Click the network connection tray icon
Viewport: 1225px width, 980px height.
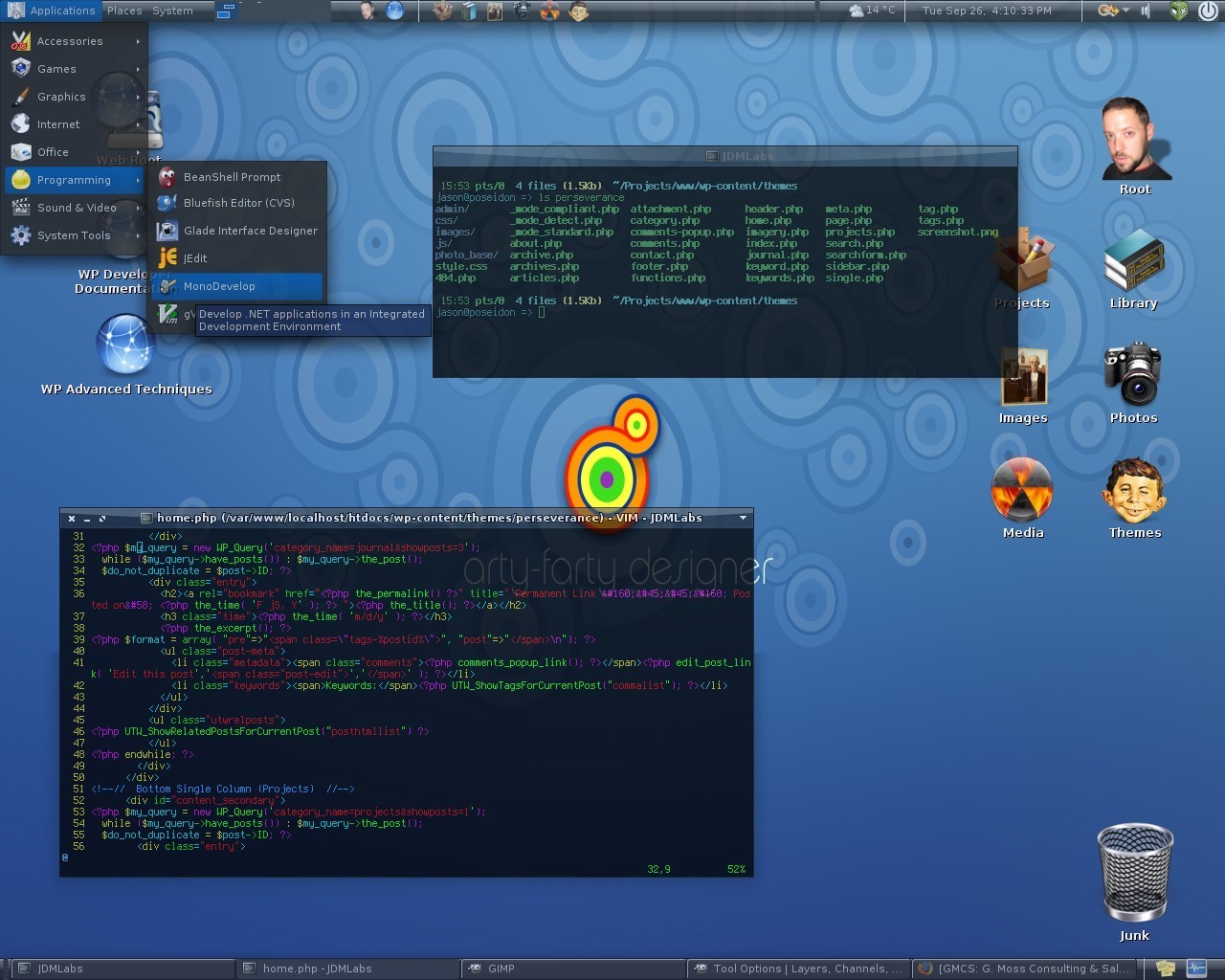coord(1108,11)
